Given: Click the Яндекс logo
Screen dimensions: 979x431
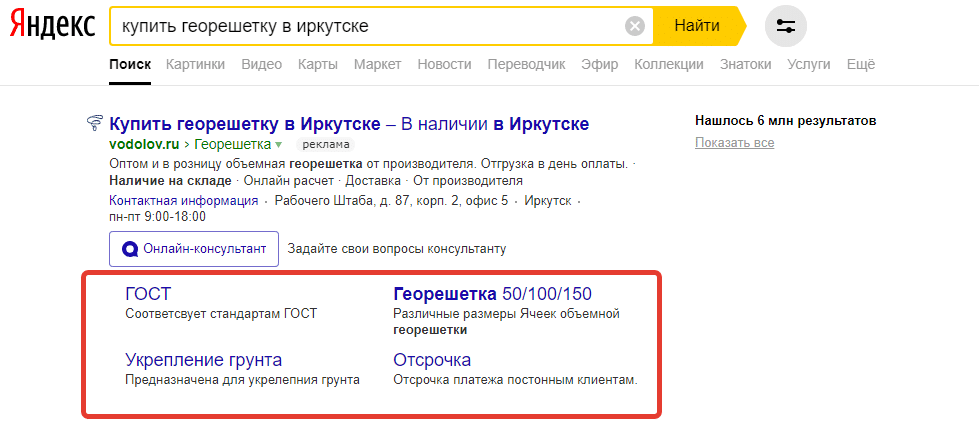Looking at the screenshot, I should click(52, 26).
